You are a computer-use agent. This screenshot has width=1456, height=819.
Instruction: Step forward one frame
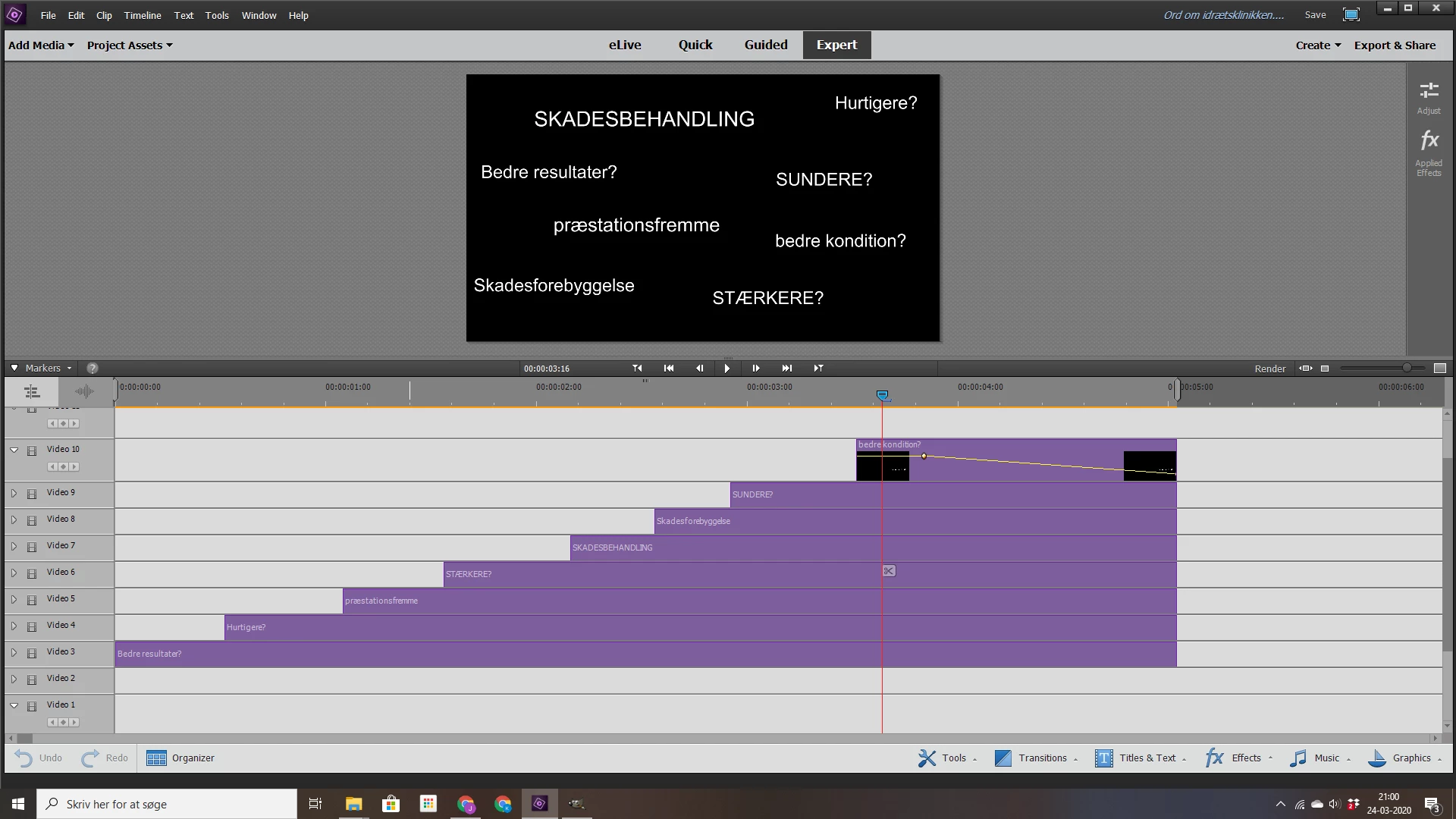click(756, 369)
